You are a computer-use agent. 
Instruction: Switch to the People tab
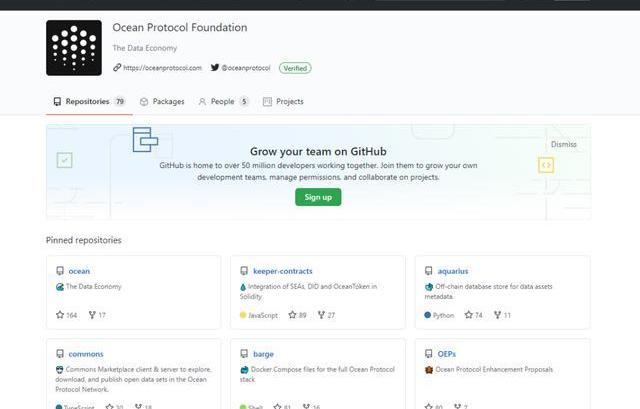coord(222,101)
